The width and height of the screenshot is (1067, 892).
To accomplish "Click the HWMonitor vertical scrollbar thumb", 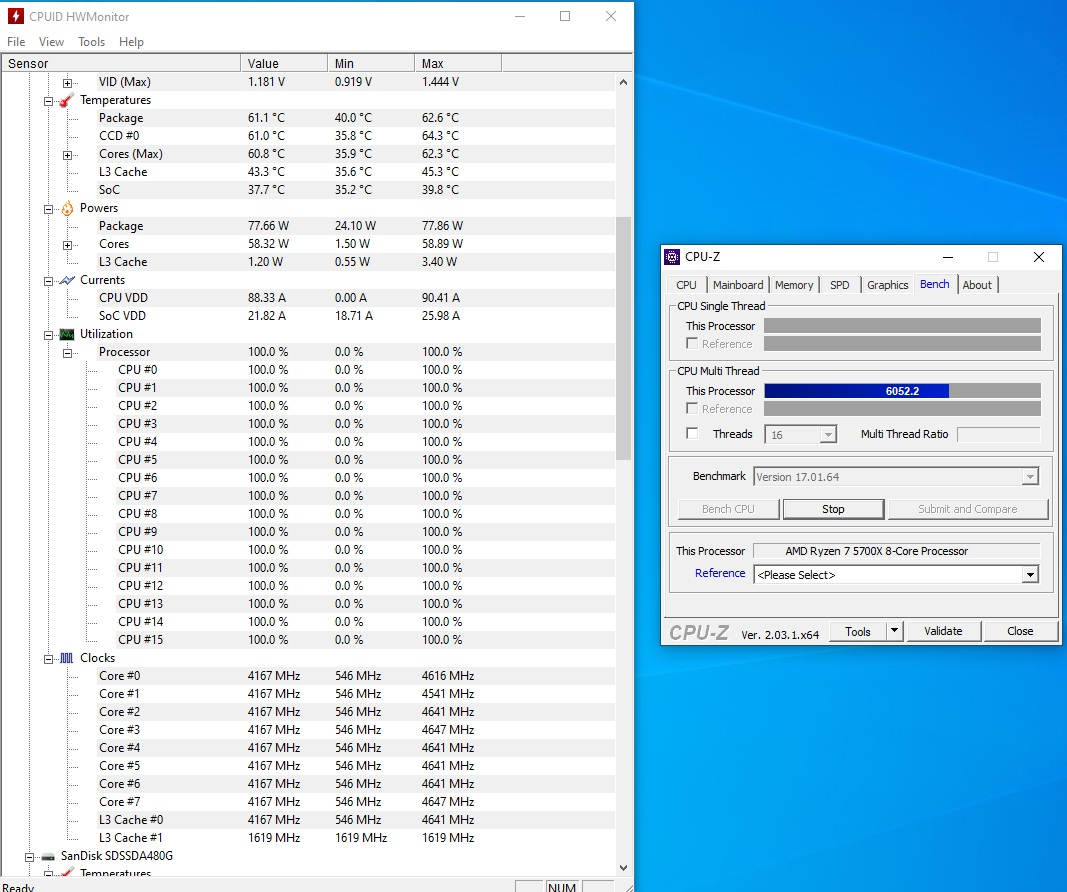I will click(623, 338).
